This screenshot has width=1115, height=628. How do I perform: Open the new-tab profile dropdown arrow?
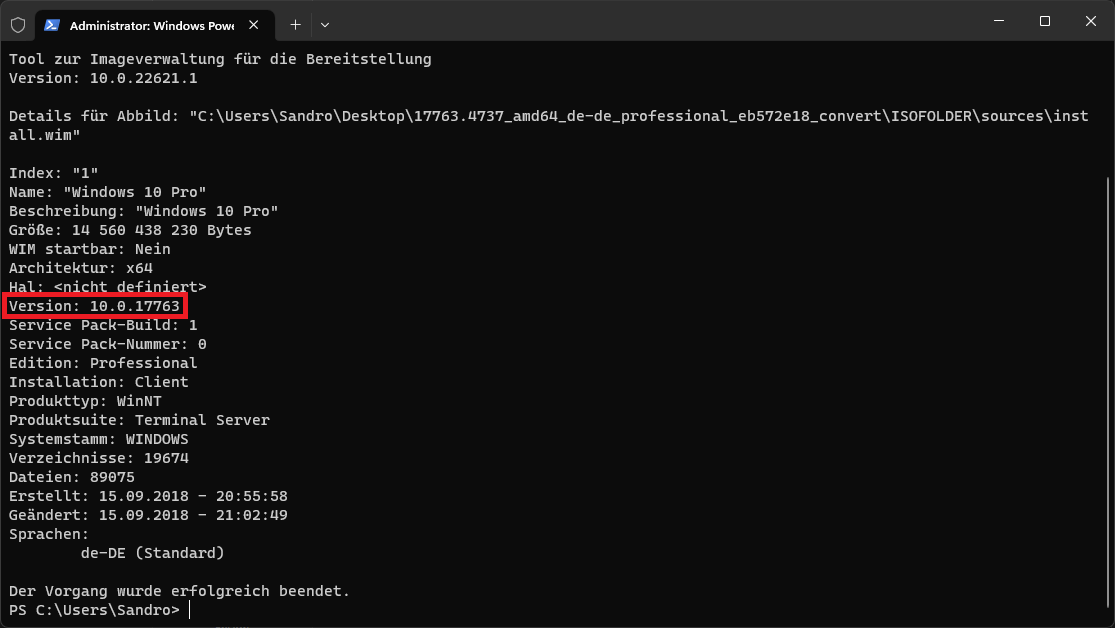[325, 25]
